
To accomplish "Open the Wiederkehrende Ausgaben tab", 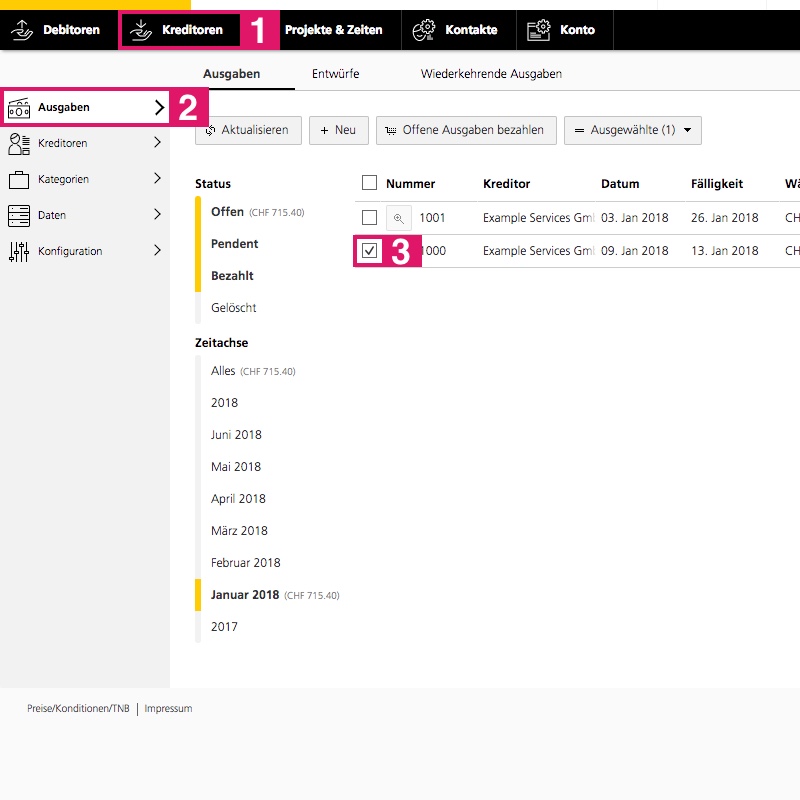I will (x=491, y=74).
